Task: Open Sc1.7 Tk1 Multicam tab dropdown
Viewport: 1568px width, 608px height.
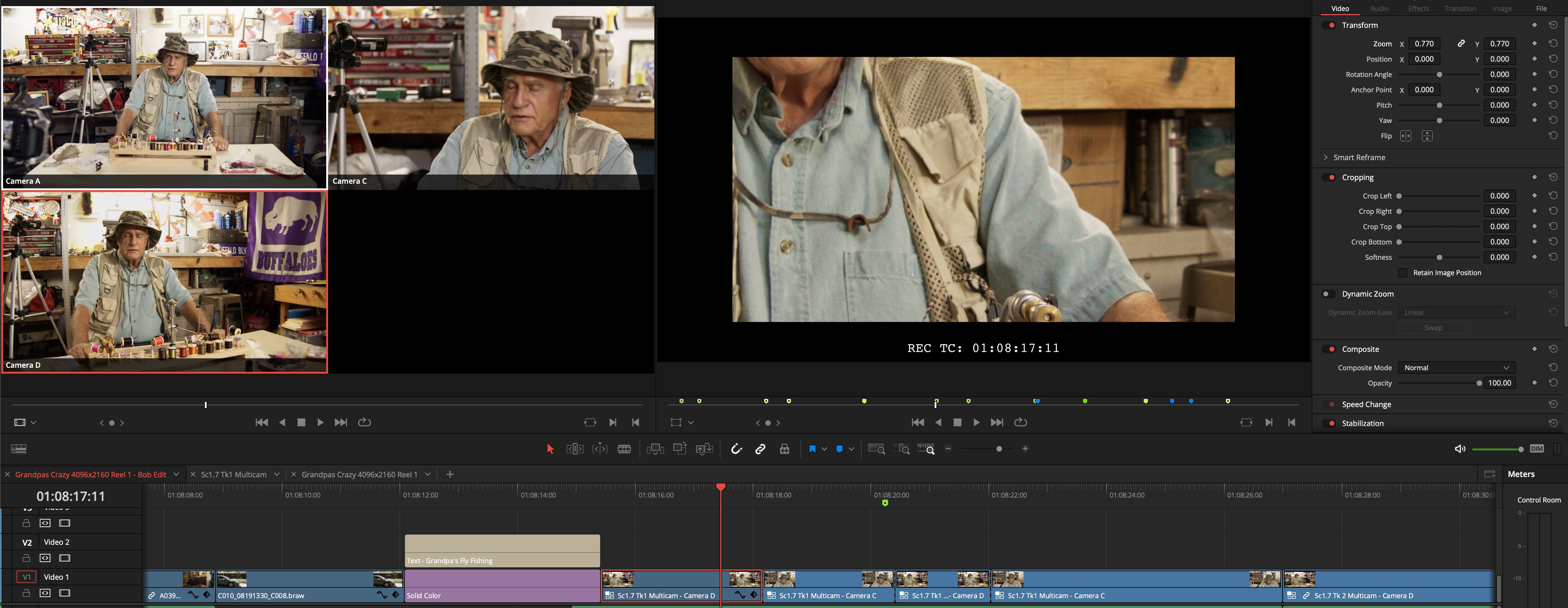Action: 277,475
